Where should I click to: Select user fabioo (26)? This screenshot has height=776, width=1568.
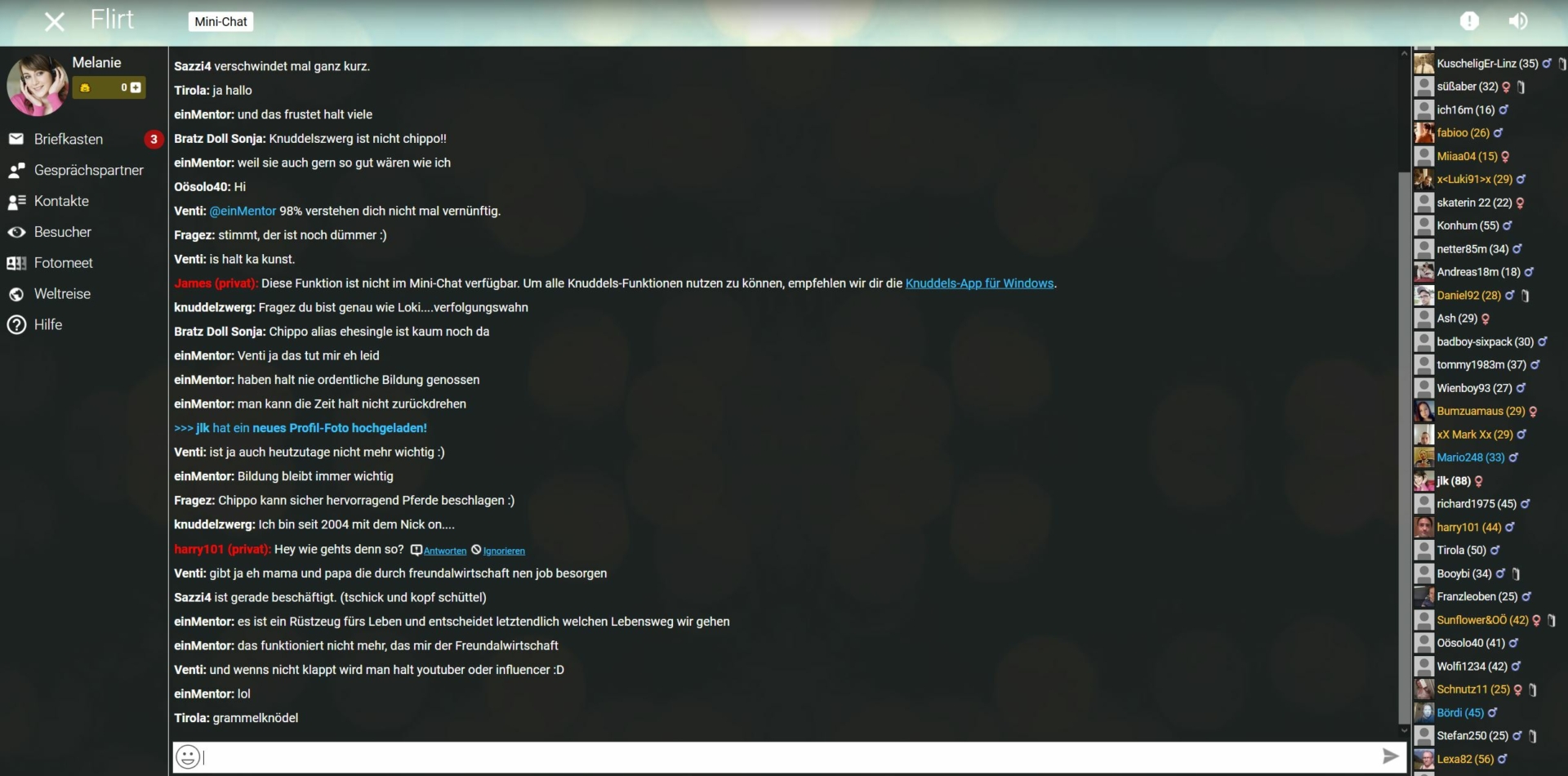[1463, 132]
